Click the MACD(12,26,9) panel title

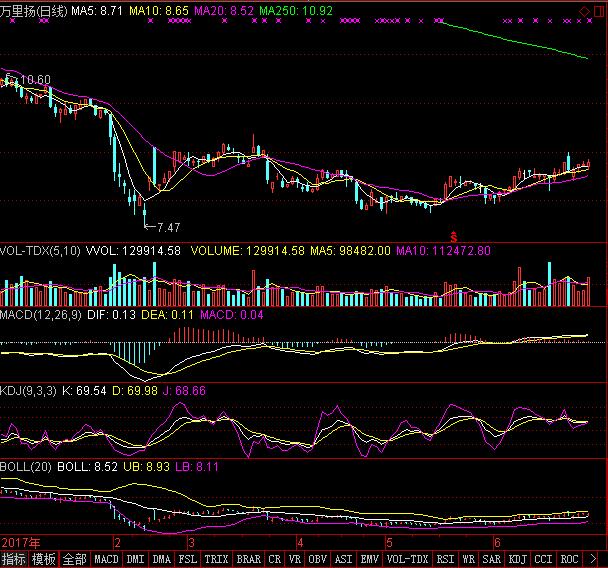point(41,315)
